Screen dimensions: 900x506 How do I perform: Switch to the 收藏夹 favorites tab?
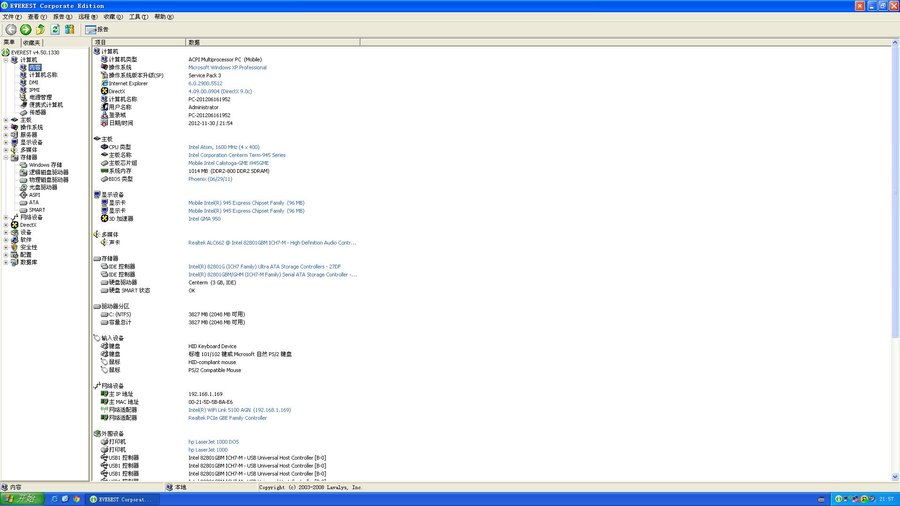click(x=31, y=43)
